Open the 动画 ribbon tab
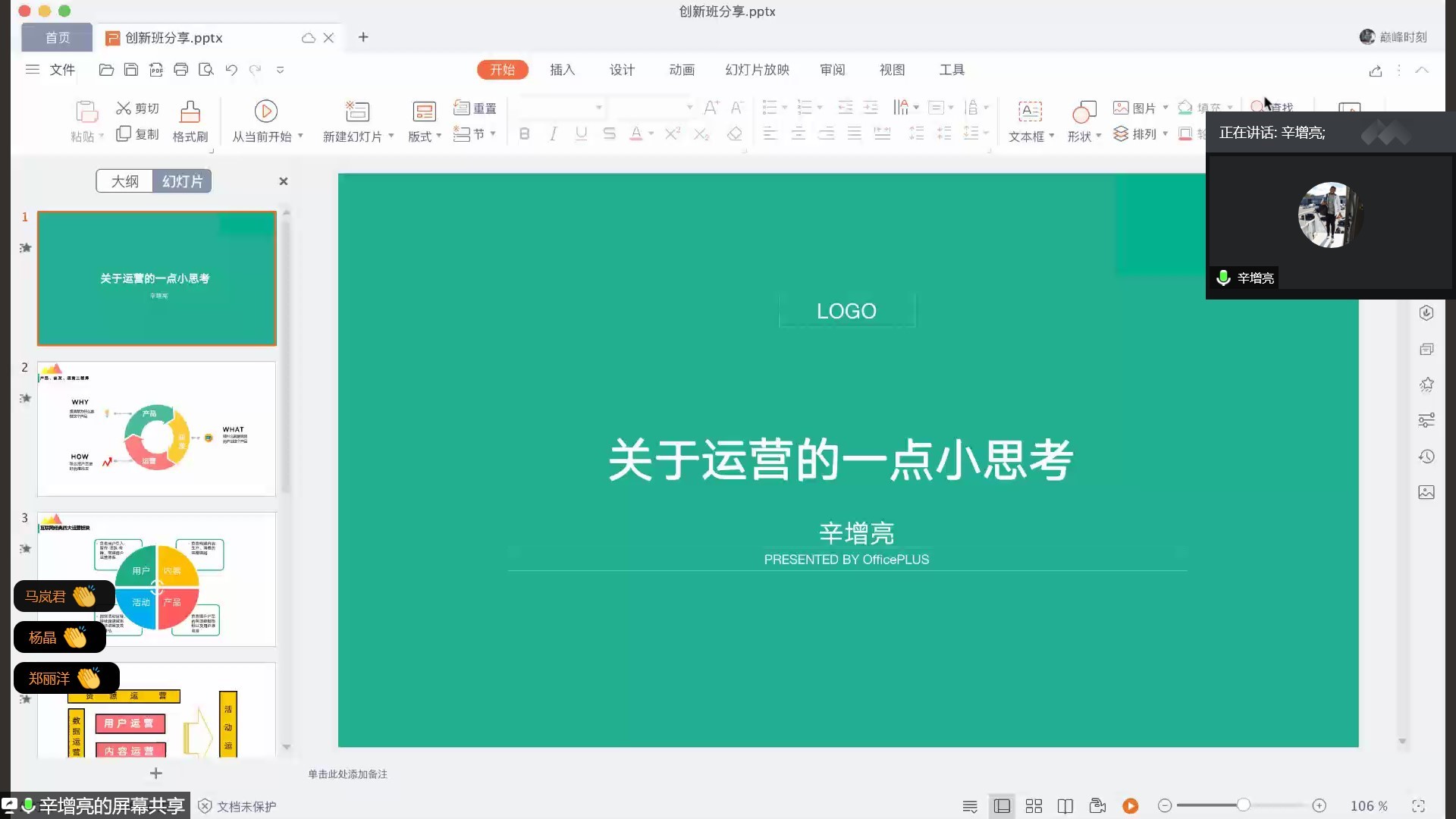The height and width of the screenshot is (819, 1456). (x=682, y=70)
